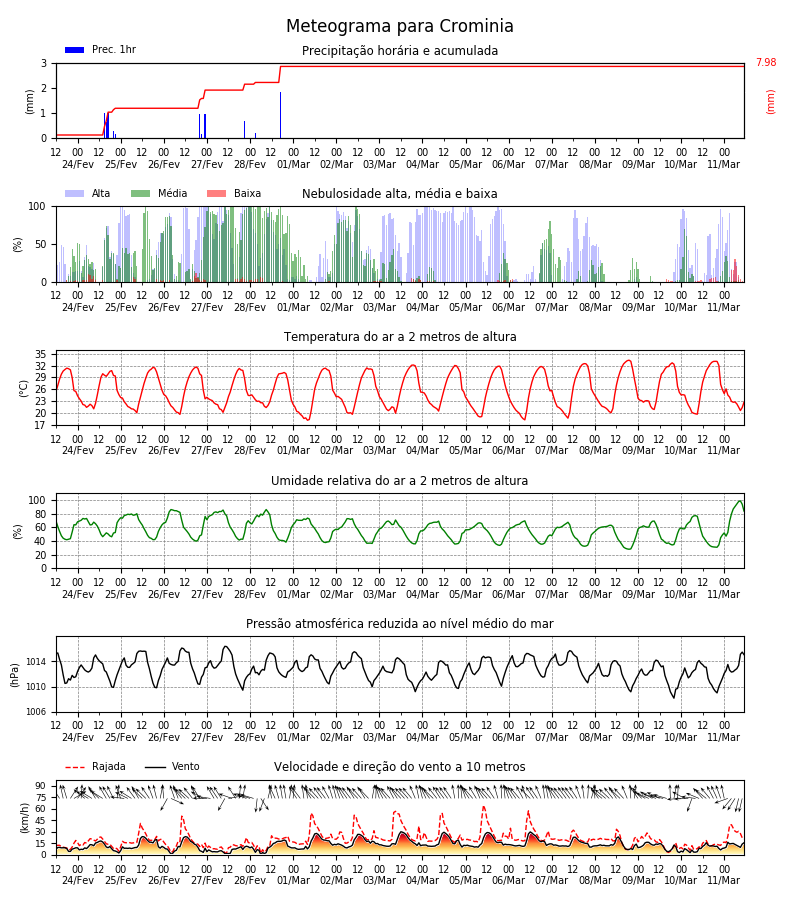The height and width of the screenshot is (900, 800).
Task: Click the Pressão atmosférica chart title
Action: pyautogui.click(x=400, y=623)
